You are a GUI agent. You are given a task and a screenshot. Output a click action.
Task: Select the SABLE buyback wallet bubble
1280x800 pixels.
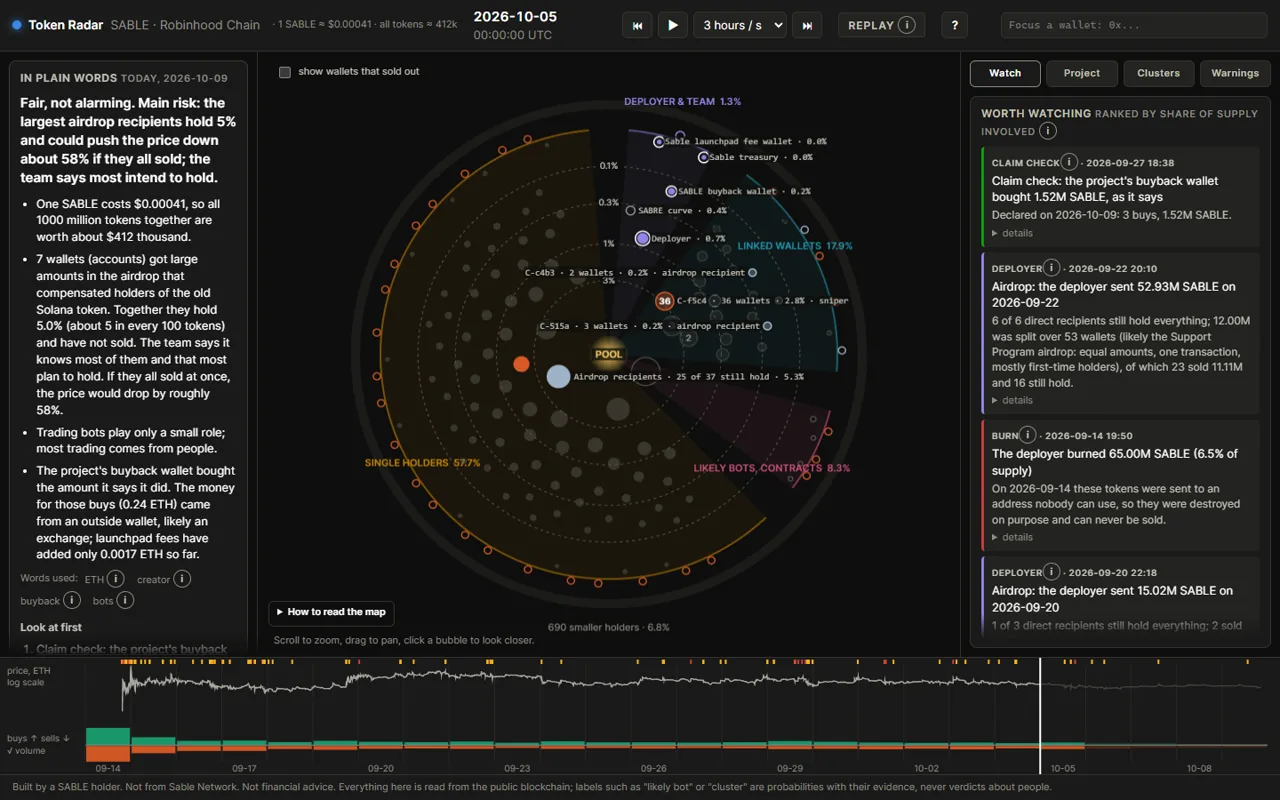pyautogui.click(x=671, y=191)
